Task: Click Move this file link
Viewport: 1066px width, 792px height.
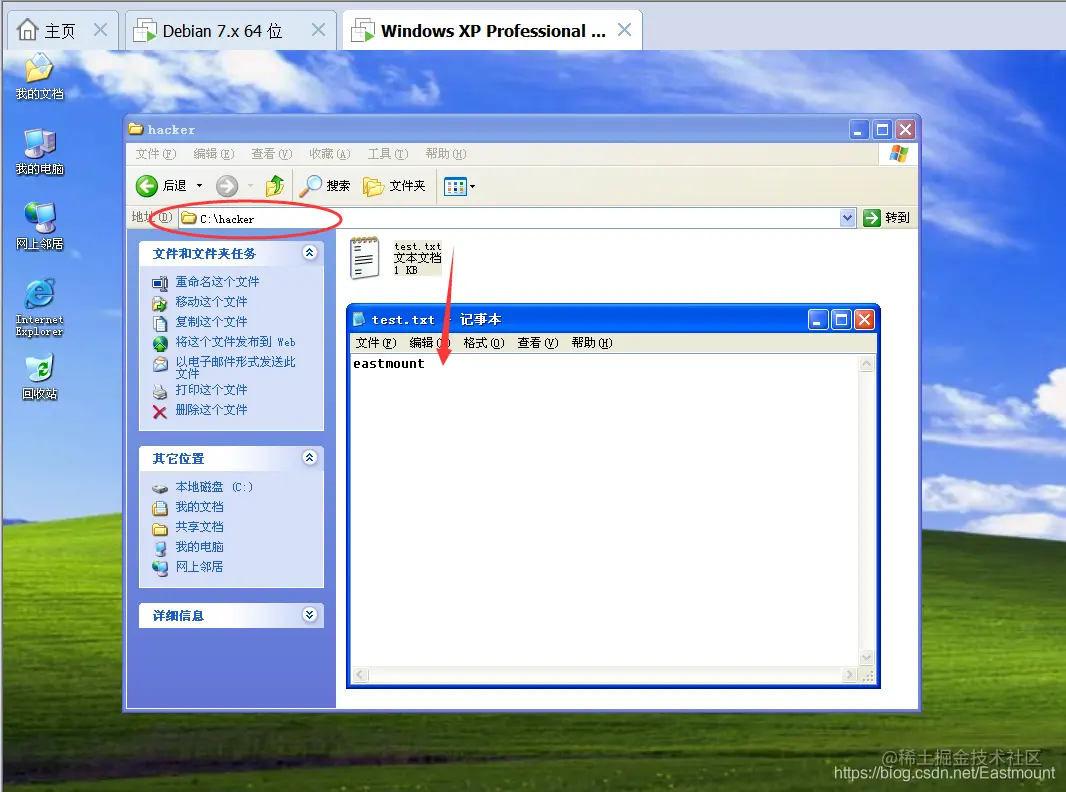Action: click(211, 301)
